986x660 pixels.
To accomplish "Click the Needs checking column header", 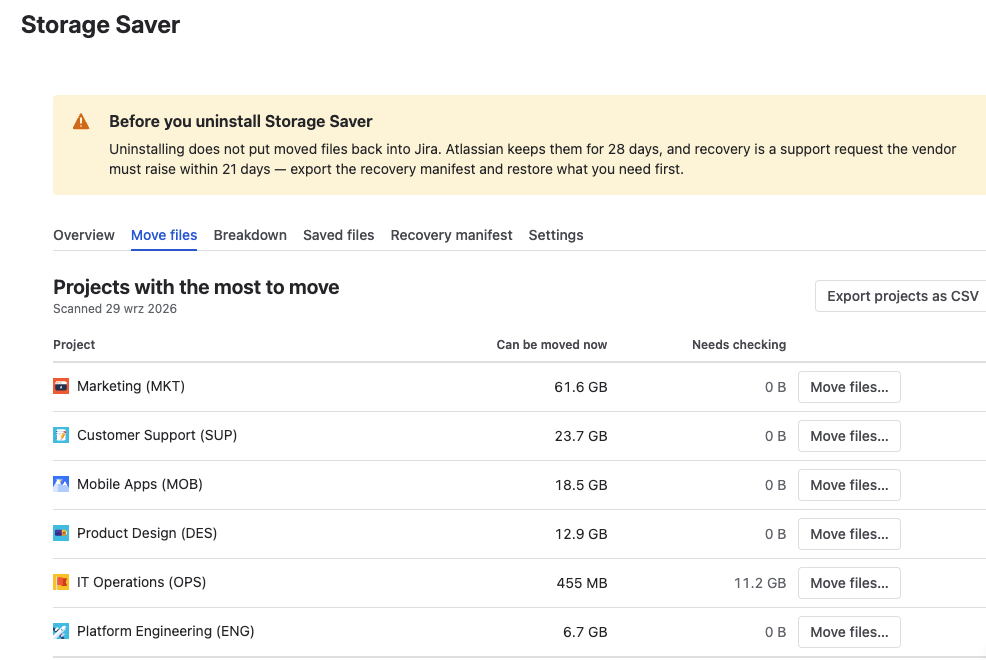I will [x=739, y=344].
